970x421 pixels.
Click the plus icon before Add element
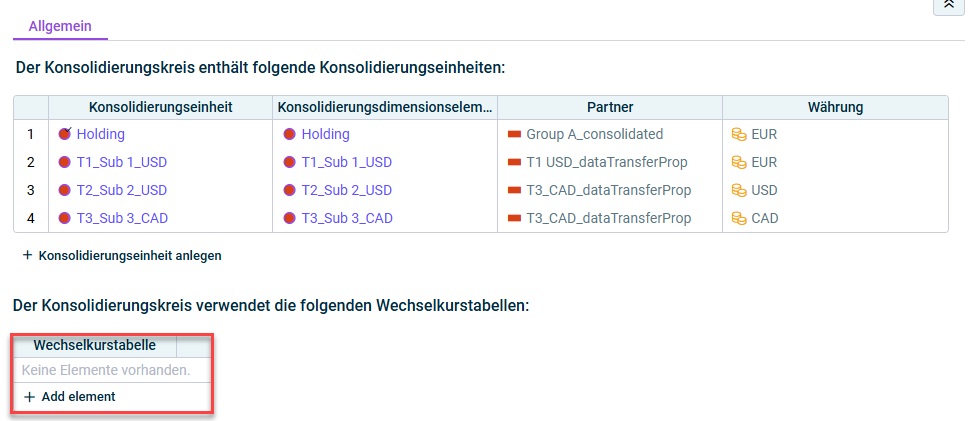pyautogui.click(x=28, y=397)
